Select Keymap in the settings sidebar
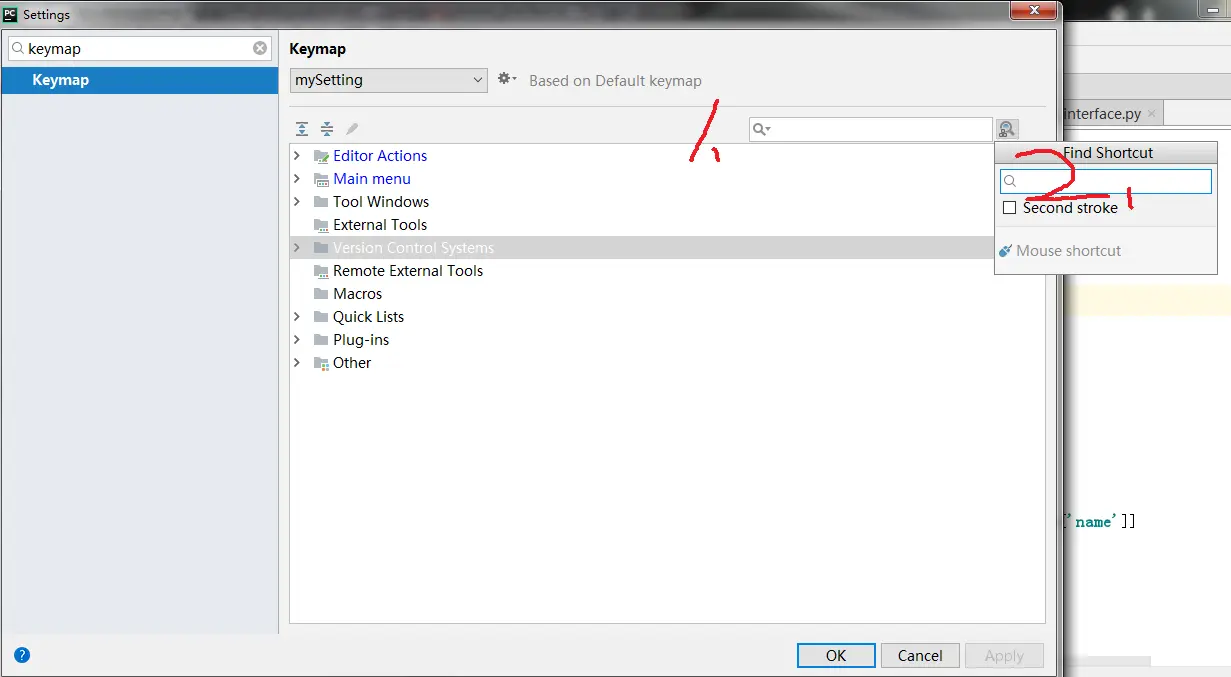Image resolution: width=1231 pixels, height=677 pixels. [x=140, y=80]
